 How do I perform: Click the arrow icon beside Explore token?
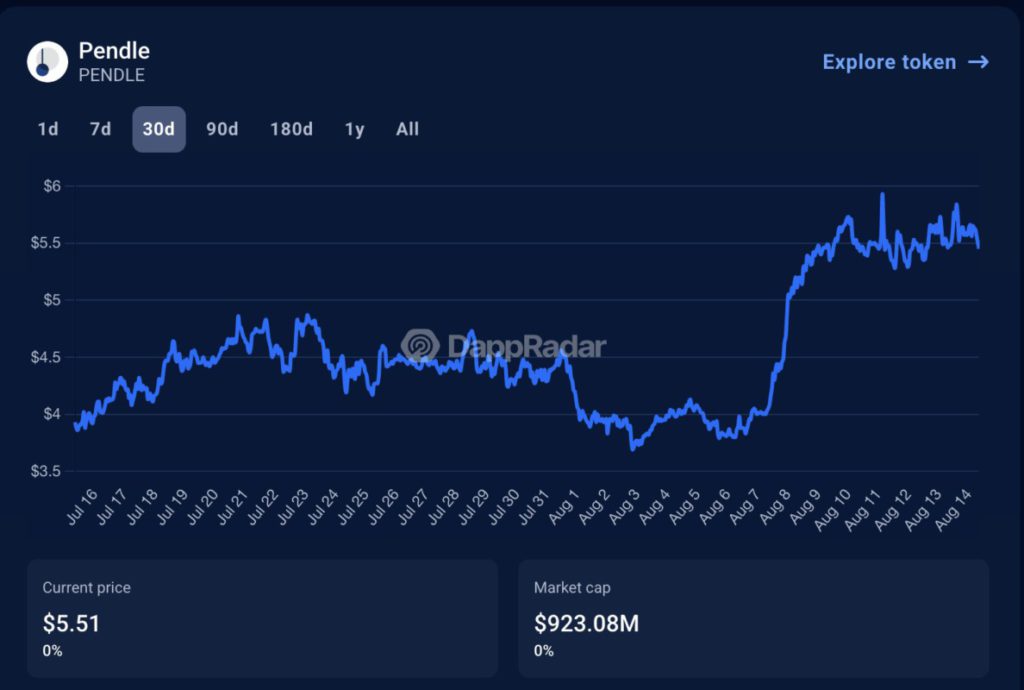pos(978,62)
